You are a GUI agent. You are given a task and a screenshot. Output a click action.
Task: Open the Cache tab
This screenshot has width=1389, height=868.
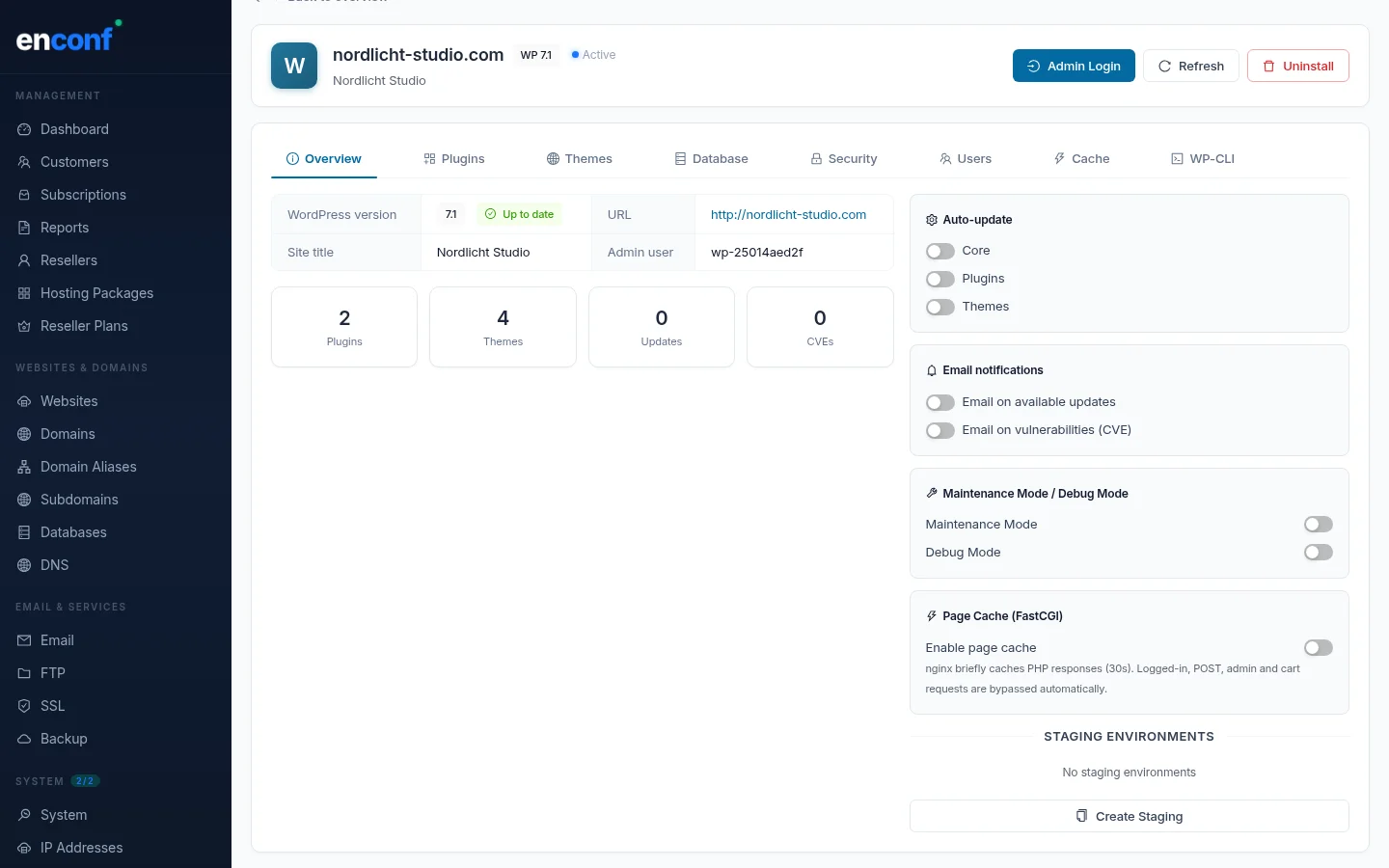[x=1082, y=159]
